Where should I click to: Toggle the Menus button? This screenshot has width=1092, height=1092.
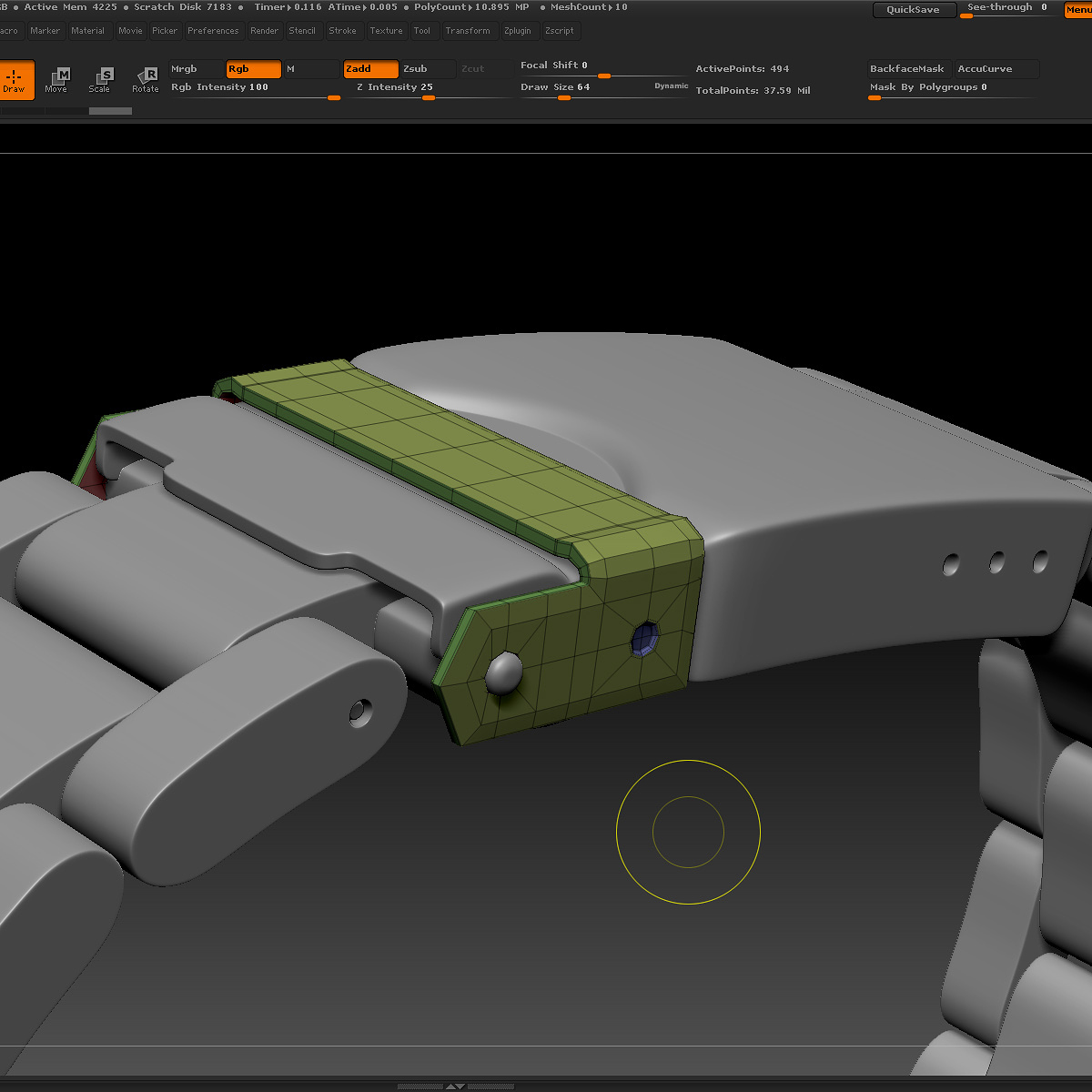(1078, 10)
